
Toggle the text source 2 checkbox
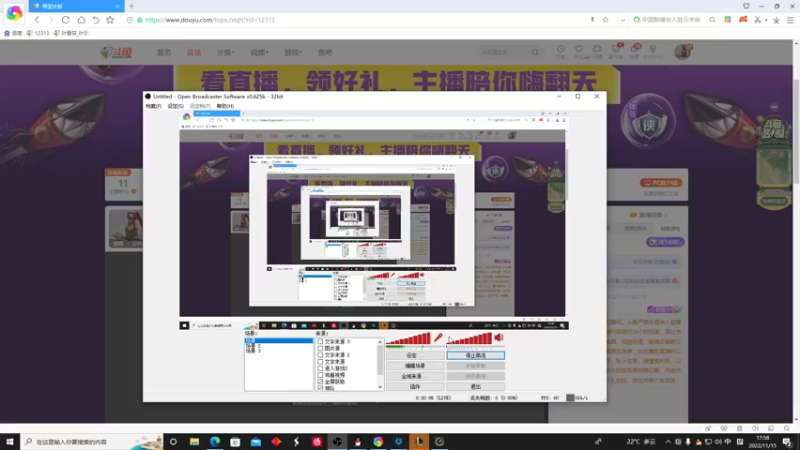click(x=320, y=355)
